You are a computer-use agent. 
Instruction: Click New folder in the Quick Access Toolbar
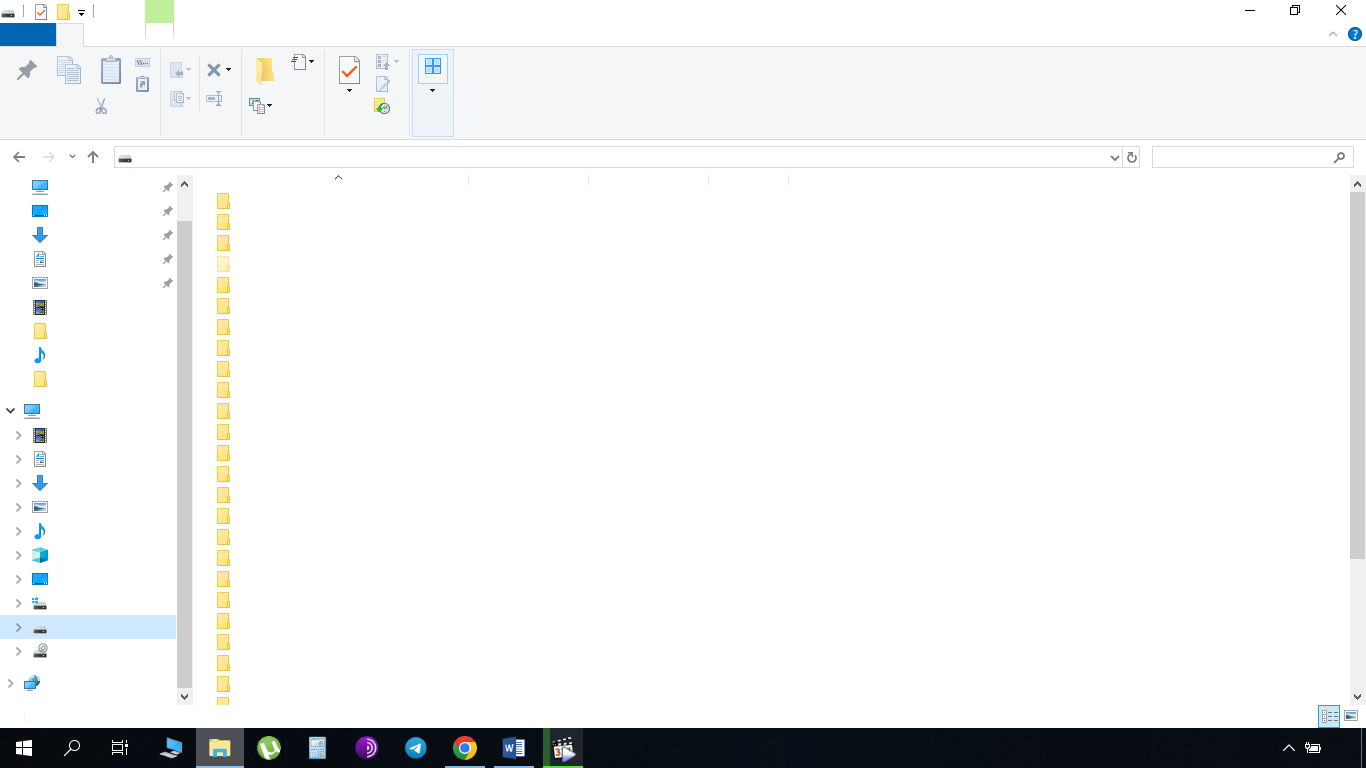pos(63,12)
